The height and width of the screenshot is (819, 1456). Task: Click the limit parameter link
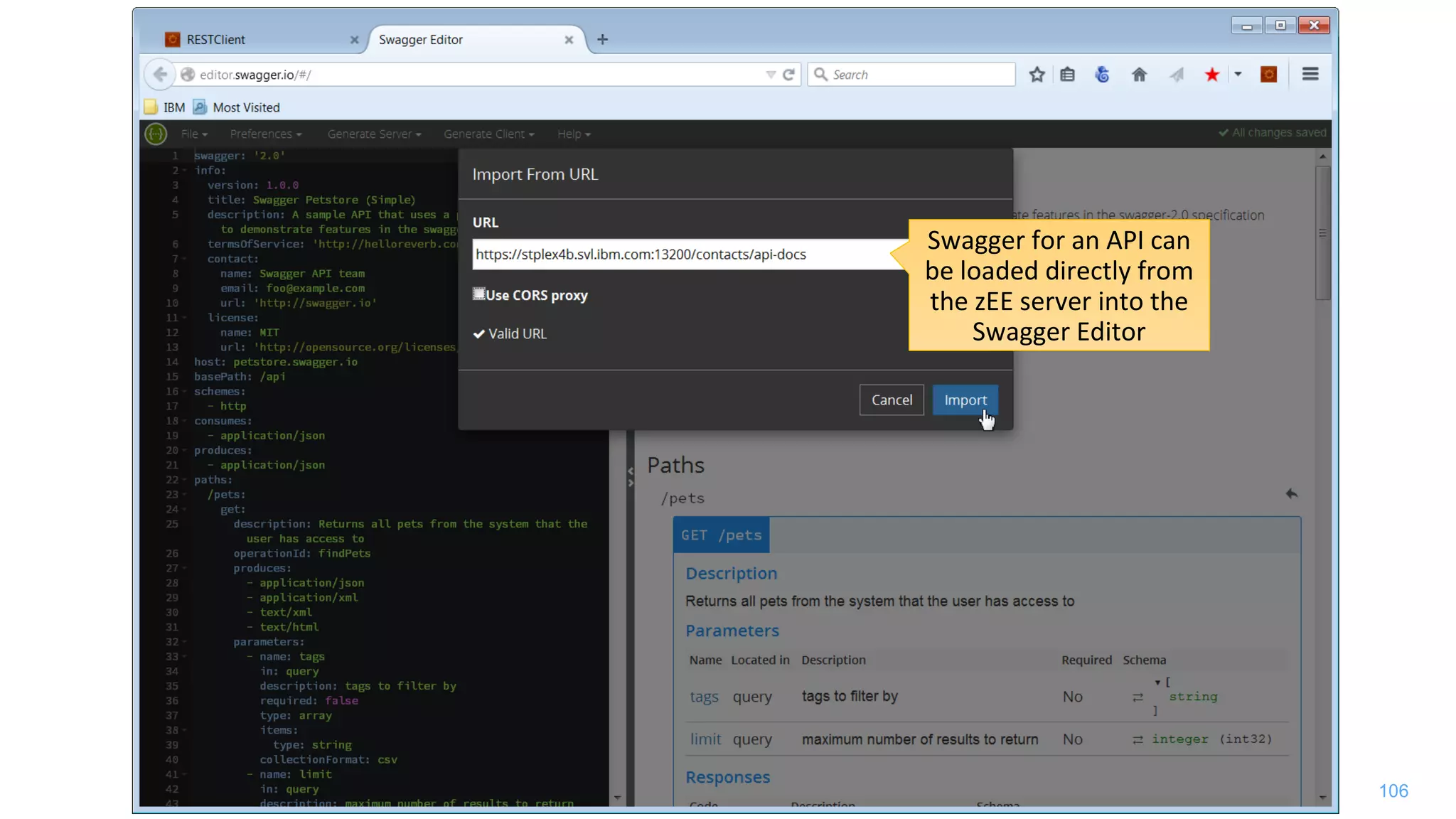[705, 739]
